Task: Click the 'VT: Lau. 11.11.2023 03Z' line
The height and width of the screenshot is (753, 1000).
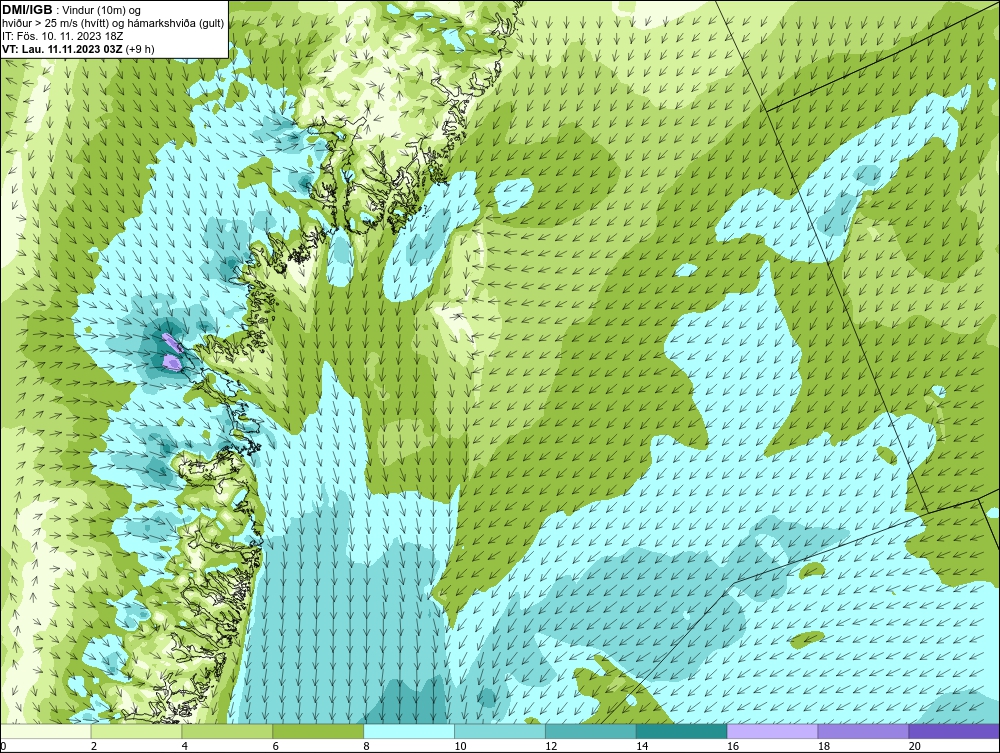Action: 62,49
